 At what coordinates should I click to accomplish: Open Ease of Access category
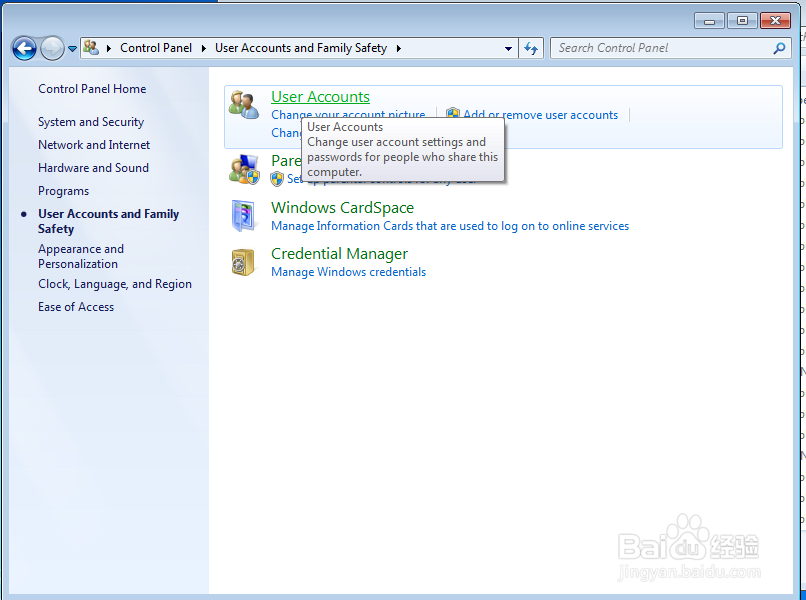(76, 307)
